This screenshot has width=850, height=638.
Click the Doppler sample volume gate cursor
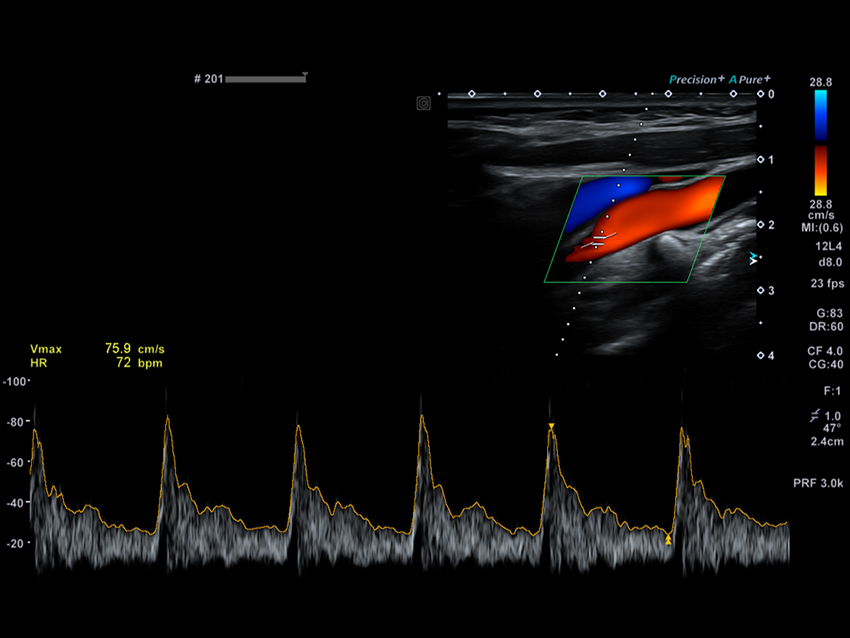coord(599,239)
